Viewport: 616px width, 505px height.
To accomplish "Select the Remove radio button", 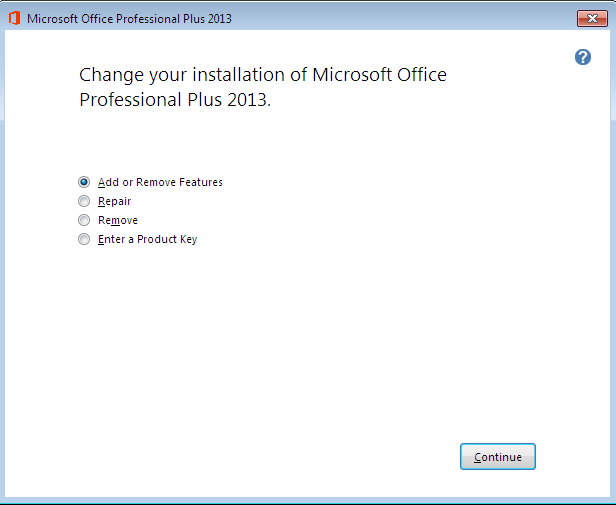I will tap(84, 220).
